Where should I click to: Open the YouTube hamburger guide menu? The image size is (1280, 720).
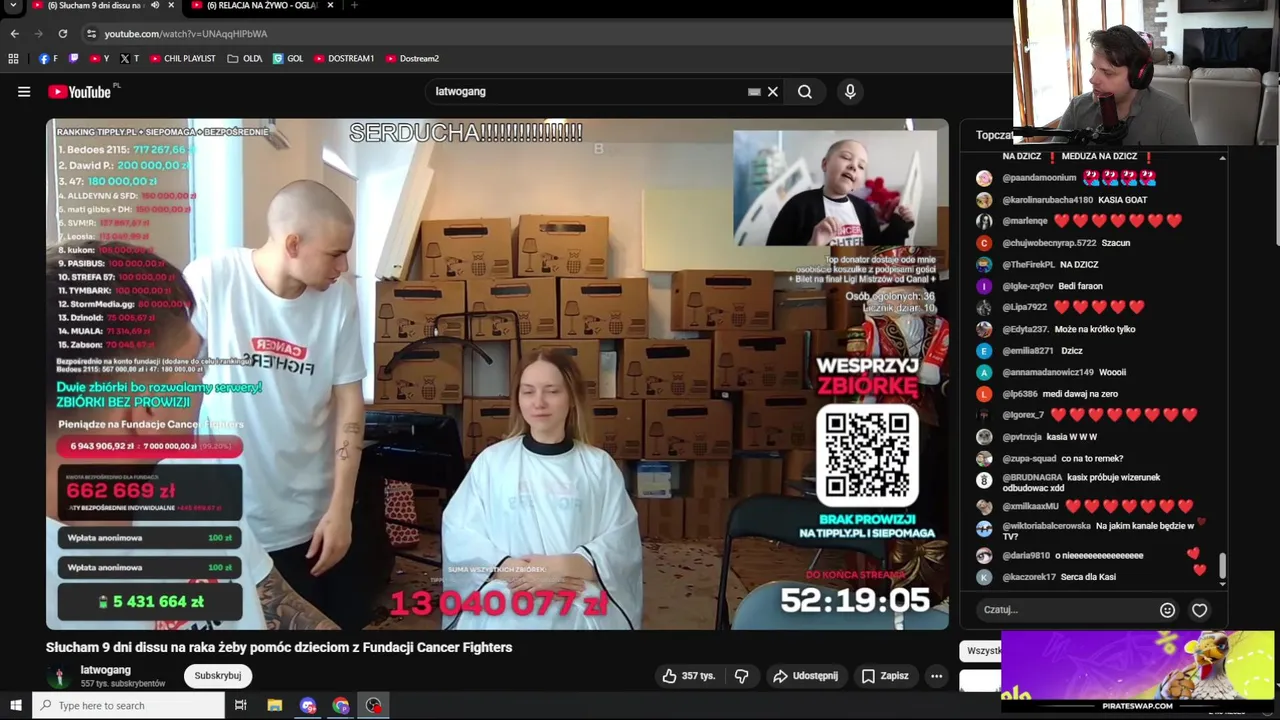[x=24, y=92]
